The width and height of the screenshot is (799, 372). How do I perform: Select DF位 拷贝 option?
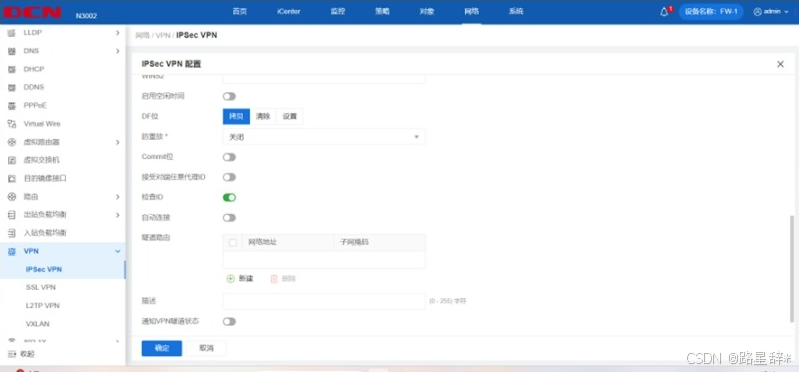pyautogui.click(x=236, y=116)
